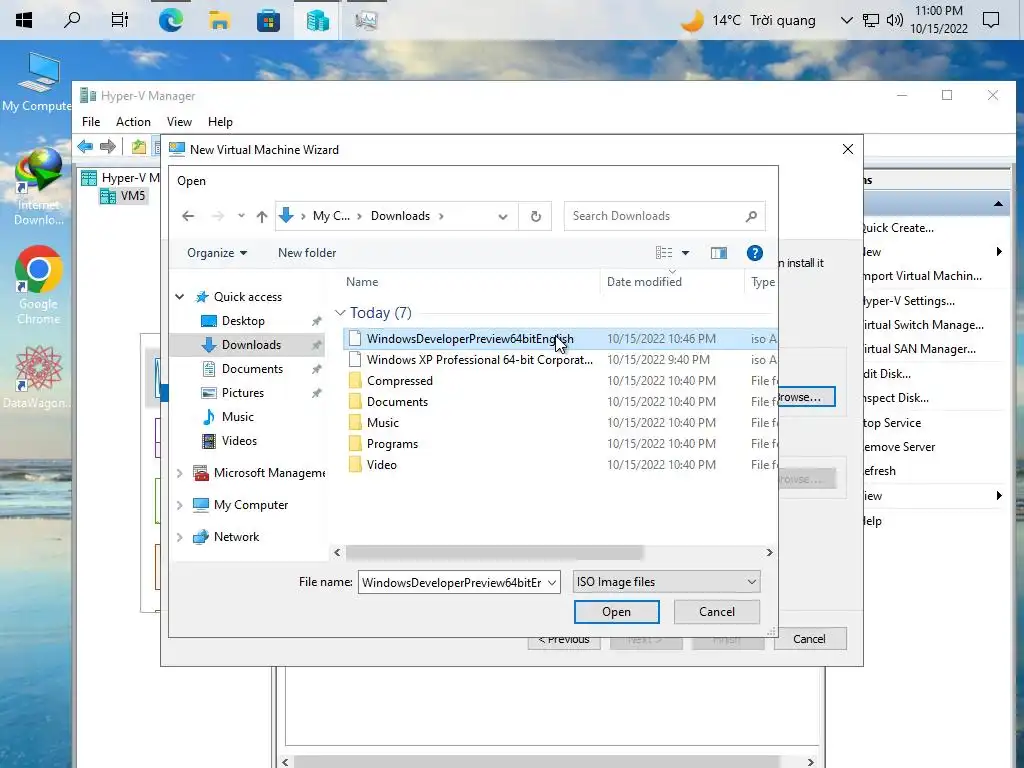Viewport: 1024px width, 768px height.
Task: Change view layout icon
Action: coord(664,253)
